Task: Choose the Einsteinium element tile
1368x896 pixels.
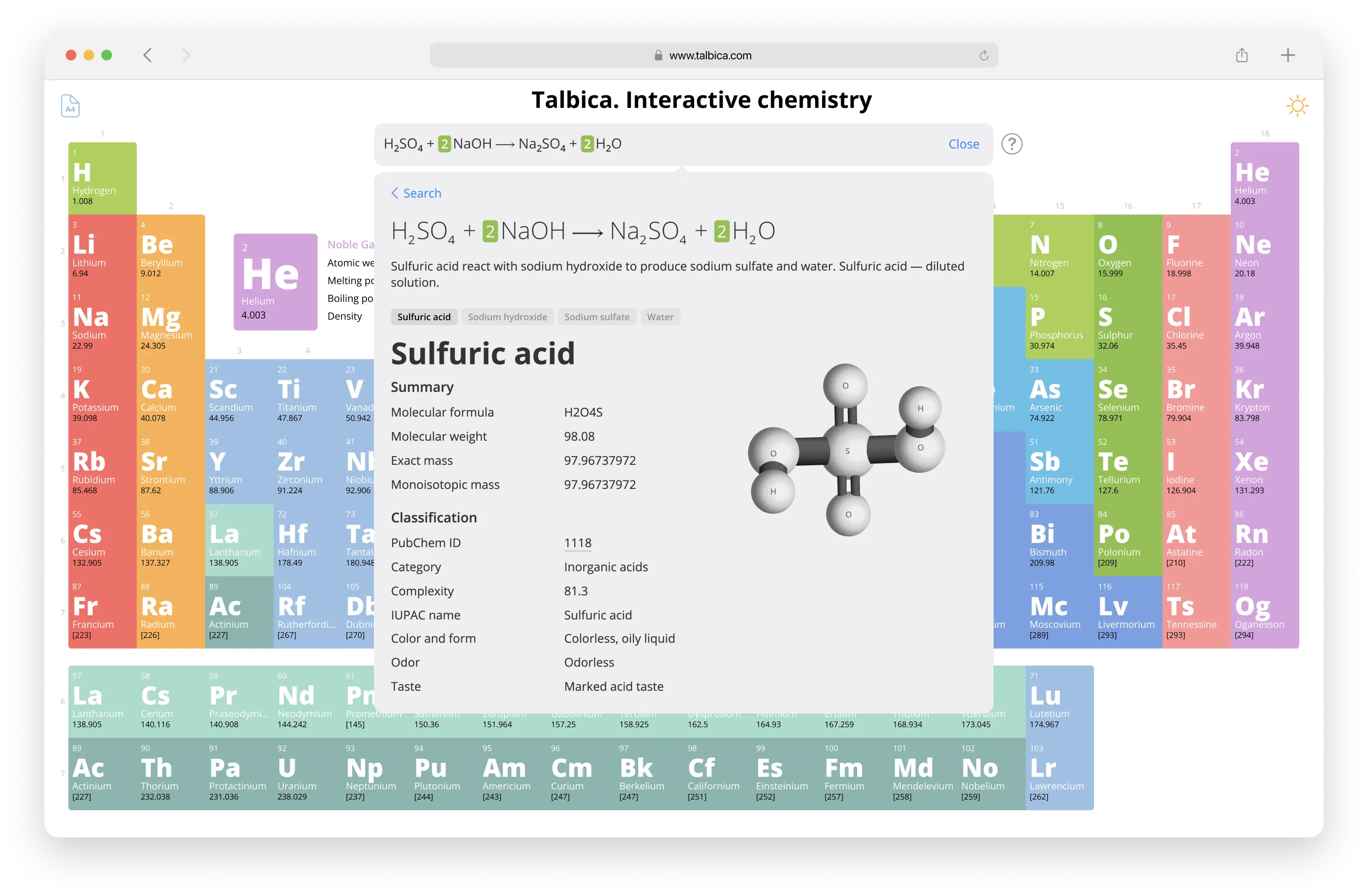Action: (x=786, y=774)
